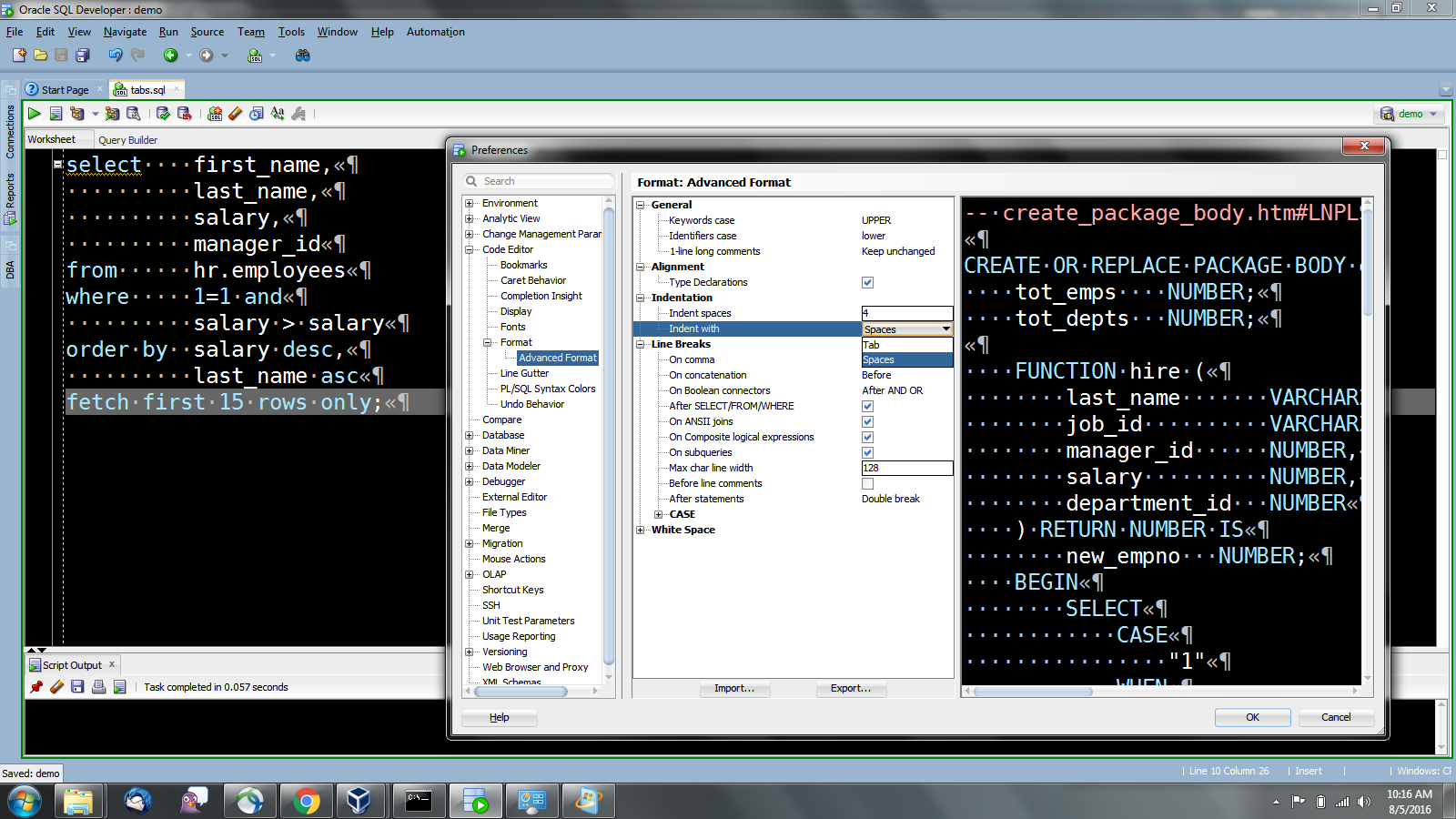Viewport: 1456px width, 819px height.
Task: Toggle After SELECT/FROM/WHERE checkbox
Action: pyautogui.click(x=868, y=406)
